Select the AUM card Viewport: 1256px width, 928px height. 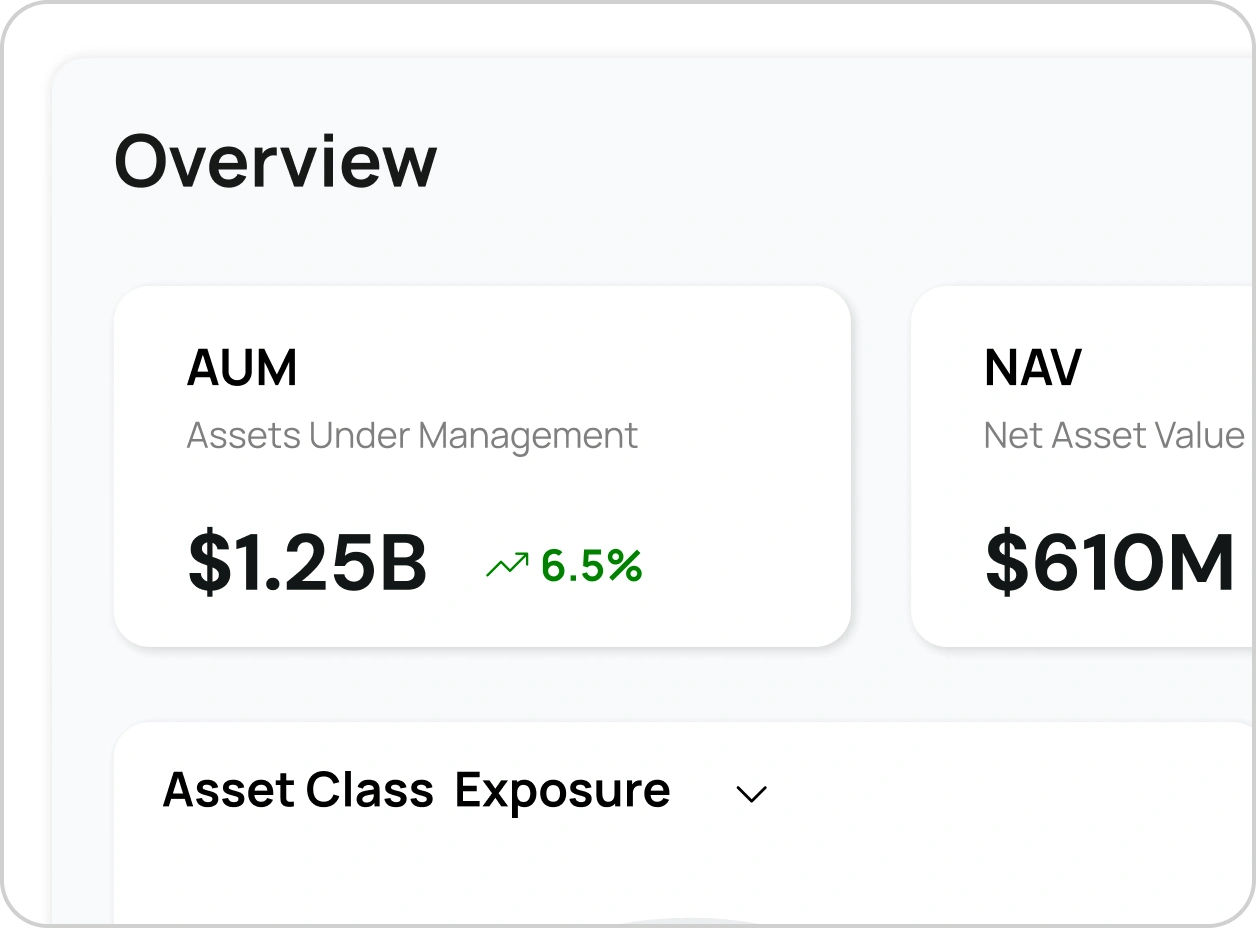click(483, 465)
